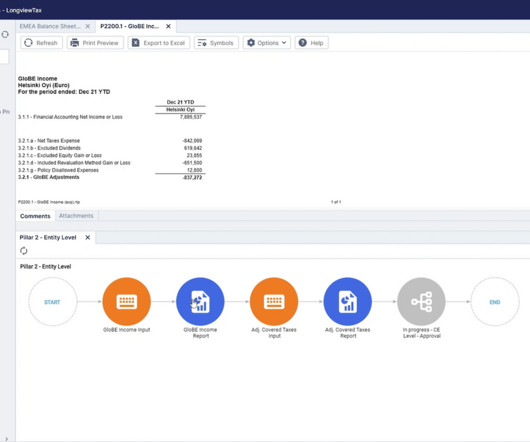This screenshot has width=530, height=442.
Task: Expand the left sidebar chevron at bottom
Action: [x=7, y=439]
